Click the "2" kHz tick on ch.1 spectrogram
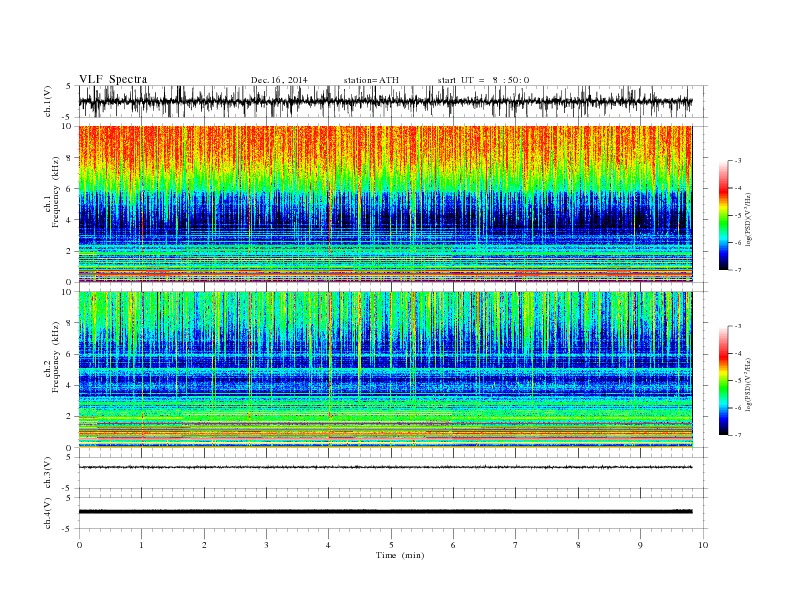The width and height of the screenshot is (792, 612). [x=70, y=251]
